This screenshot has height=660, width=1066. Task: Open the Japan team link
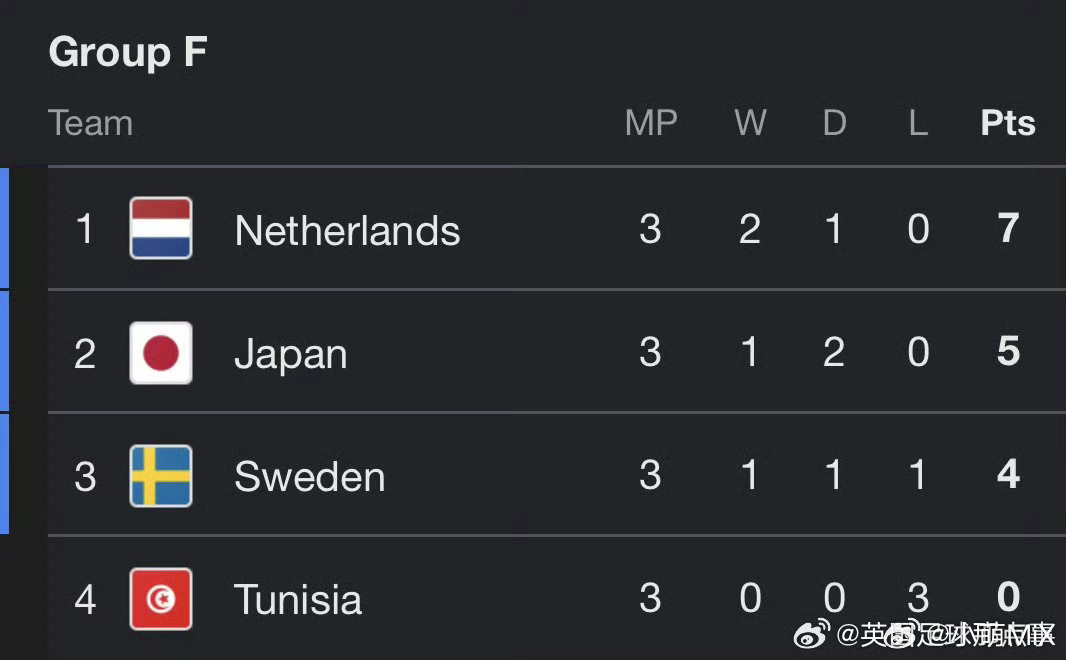pyautogui.click(x=291, y=355)
